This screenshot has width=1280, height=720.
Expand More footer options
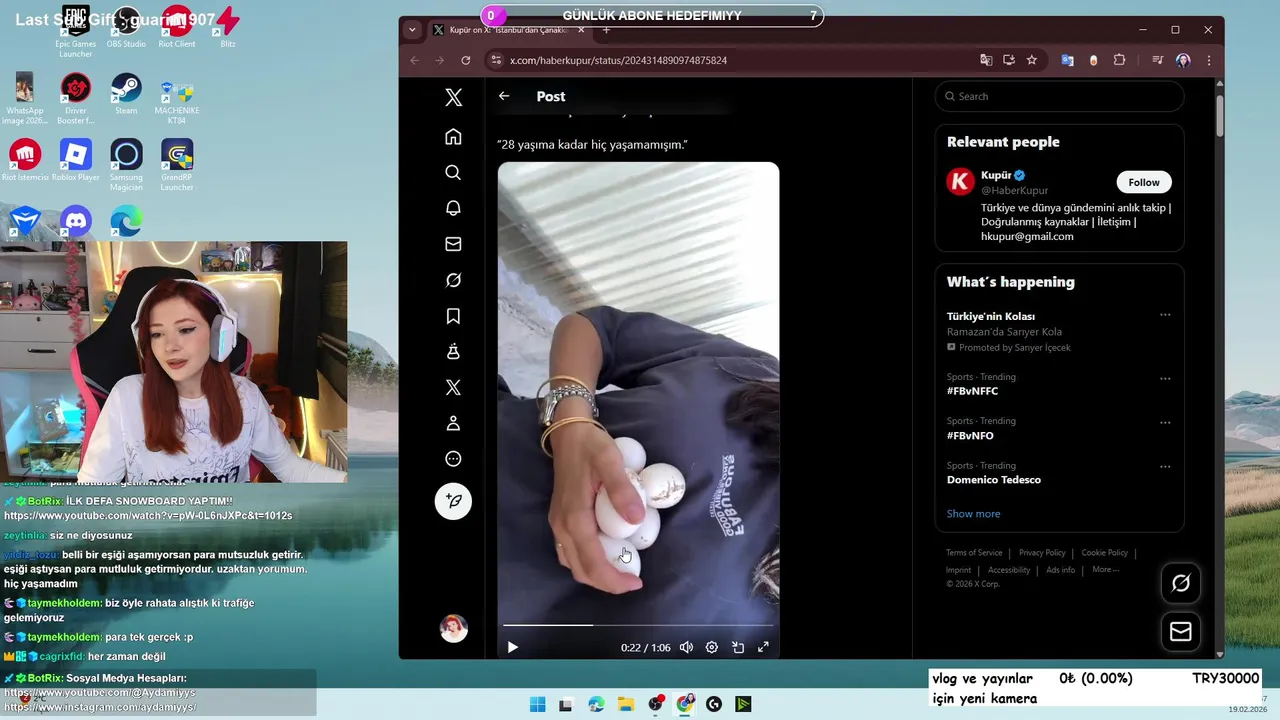(x=1106, y=570)
